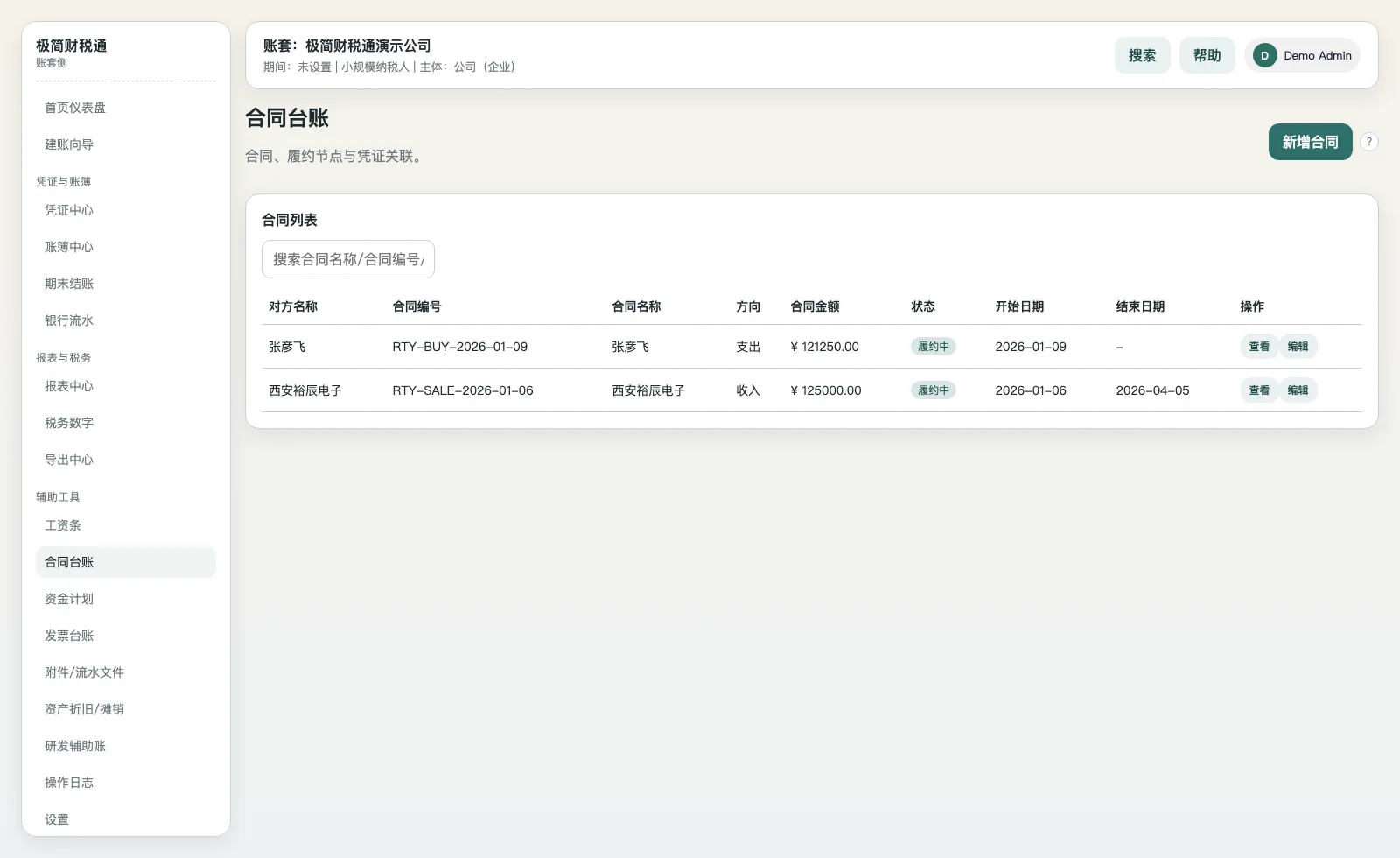Open 设置 at the sidebar bottom
Screen dimensions: 1400x858
click(x=57, y=819)
